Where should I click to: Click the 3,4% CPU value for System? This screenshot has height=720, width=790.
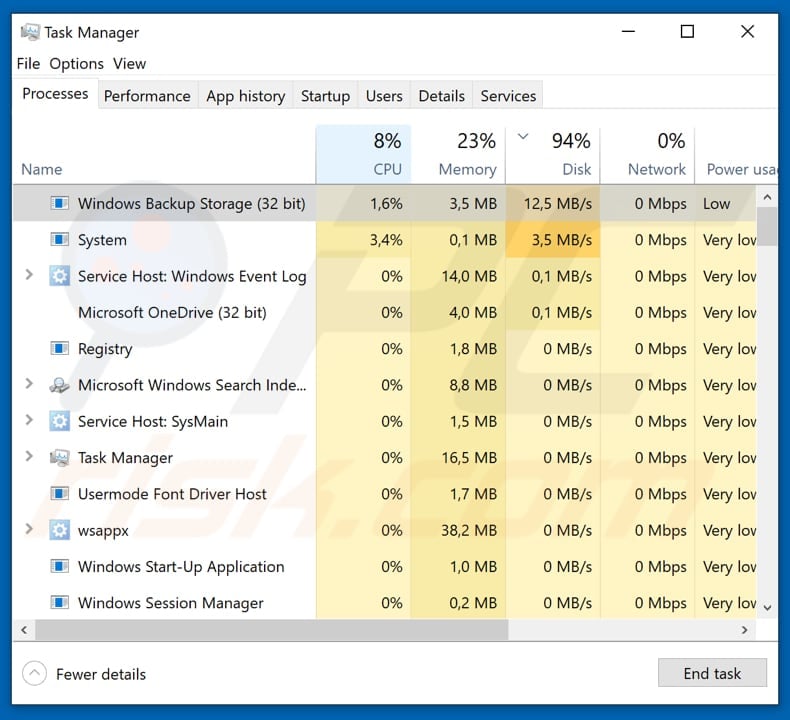tap(386, 240)
